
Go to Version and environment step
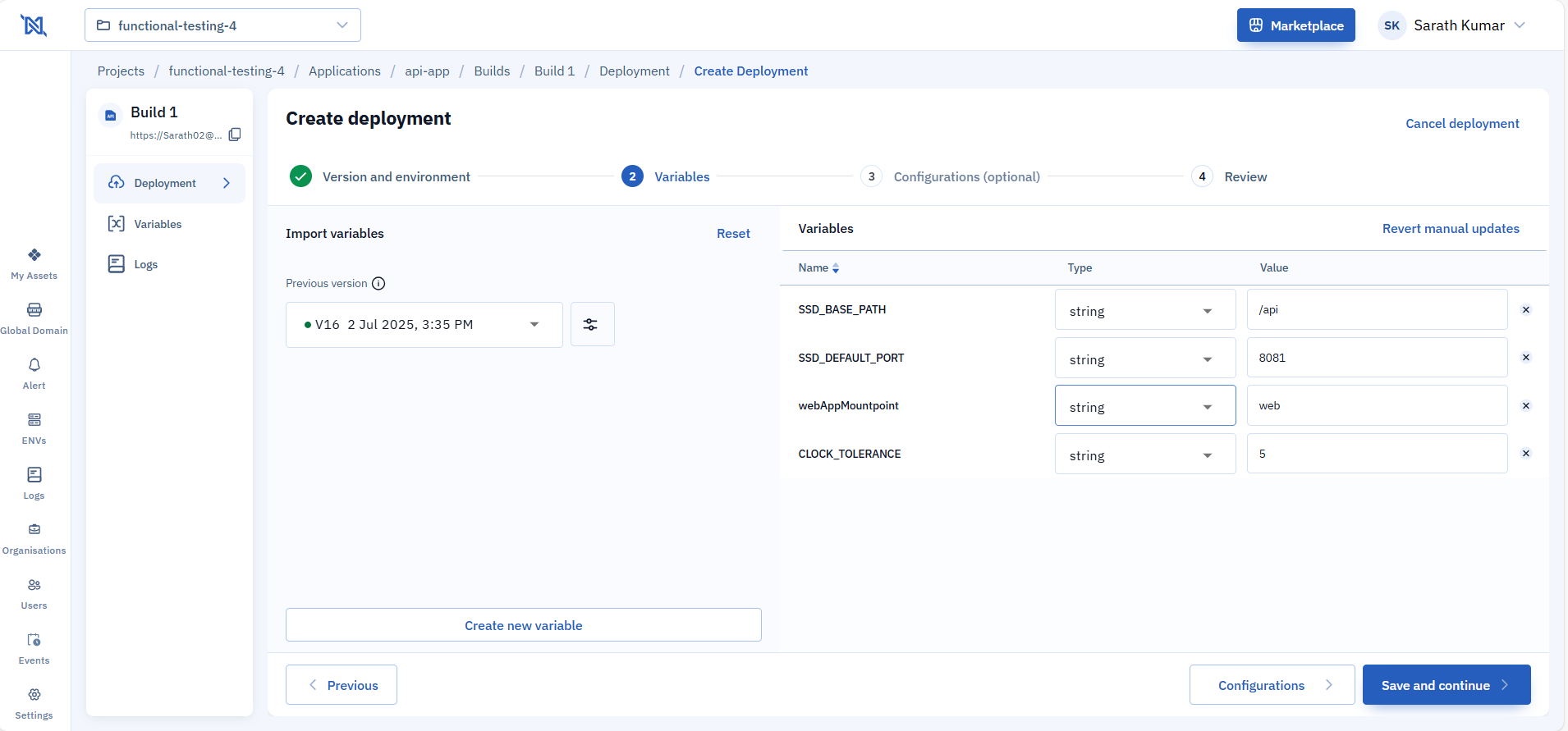pyautogui.click(x=380, y=176)
